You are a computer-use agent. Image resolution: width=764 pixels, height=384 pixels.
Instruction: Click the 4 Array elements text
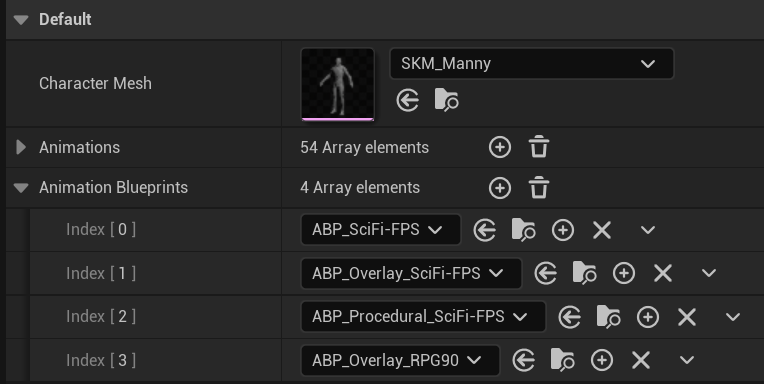coord(360,188)
